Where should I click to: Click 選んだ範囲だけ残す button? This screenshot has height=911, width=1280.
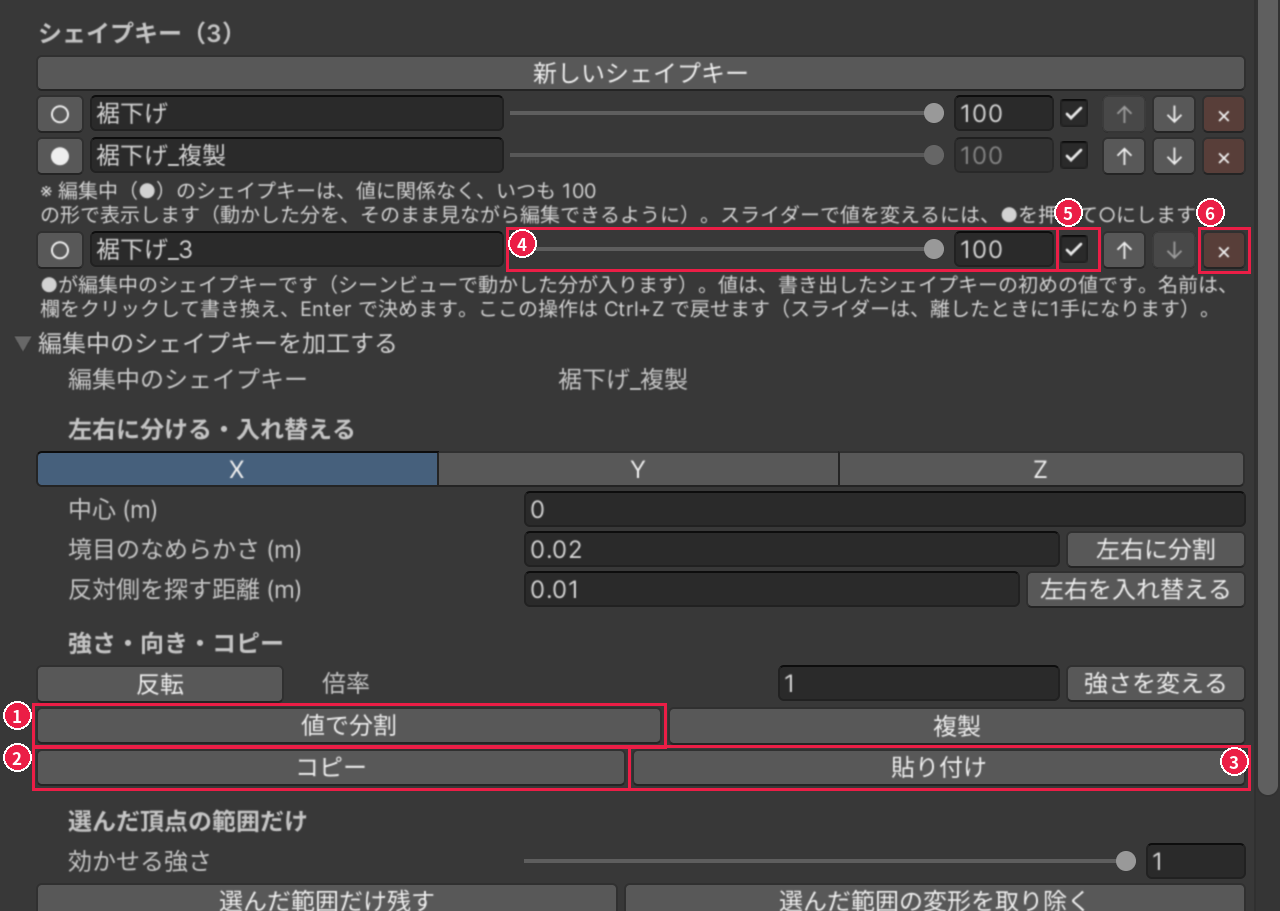pyautogui.click(x=327, y=898)
